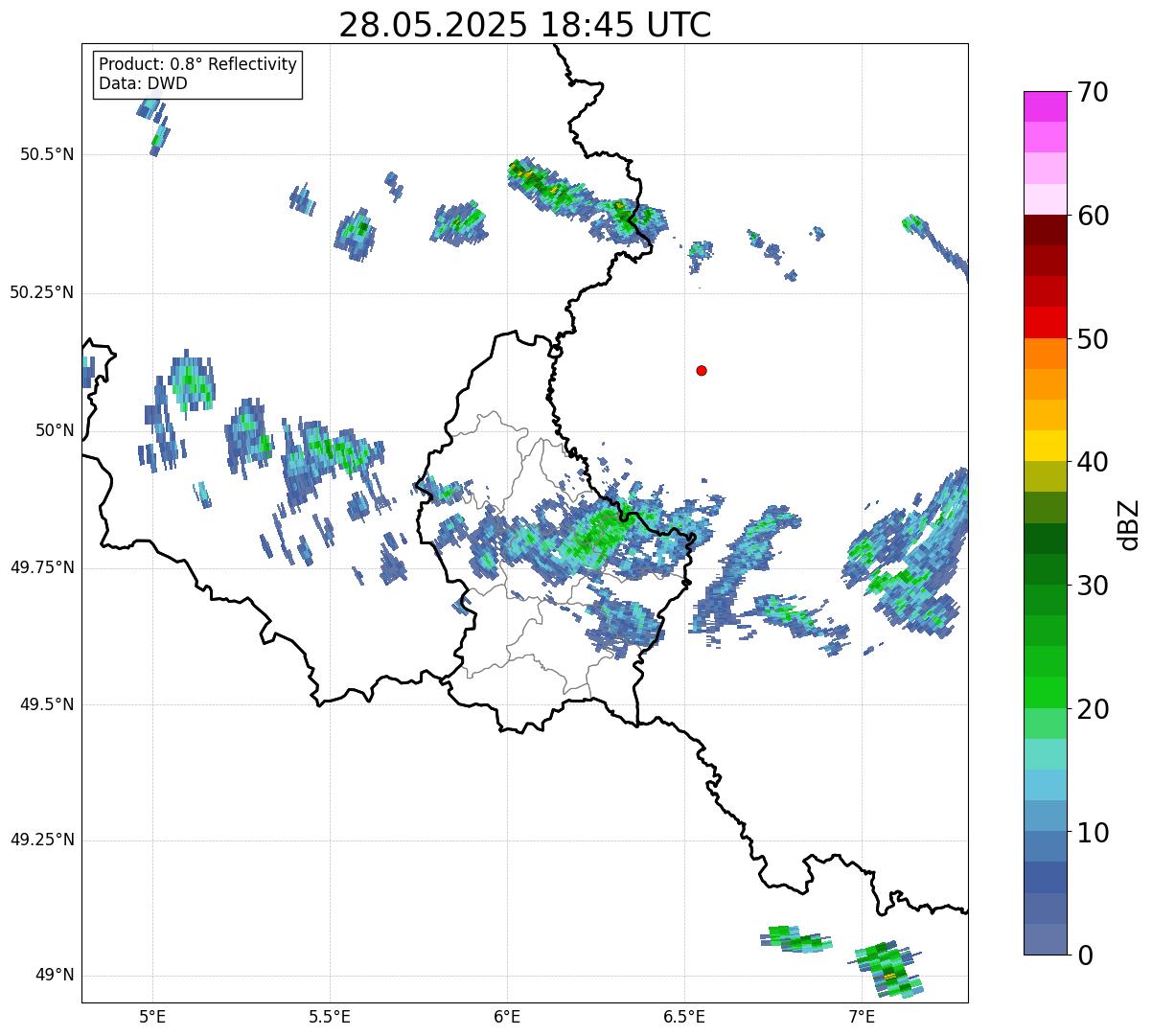The height and width of the screenshot is (1036, 1152).
Task: Click the colorbar tick value 50
Action: (x=1093, y=339)
